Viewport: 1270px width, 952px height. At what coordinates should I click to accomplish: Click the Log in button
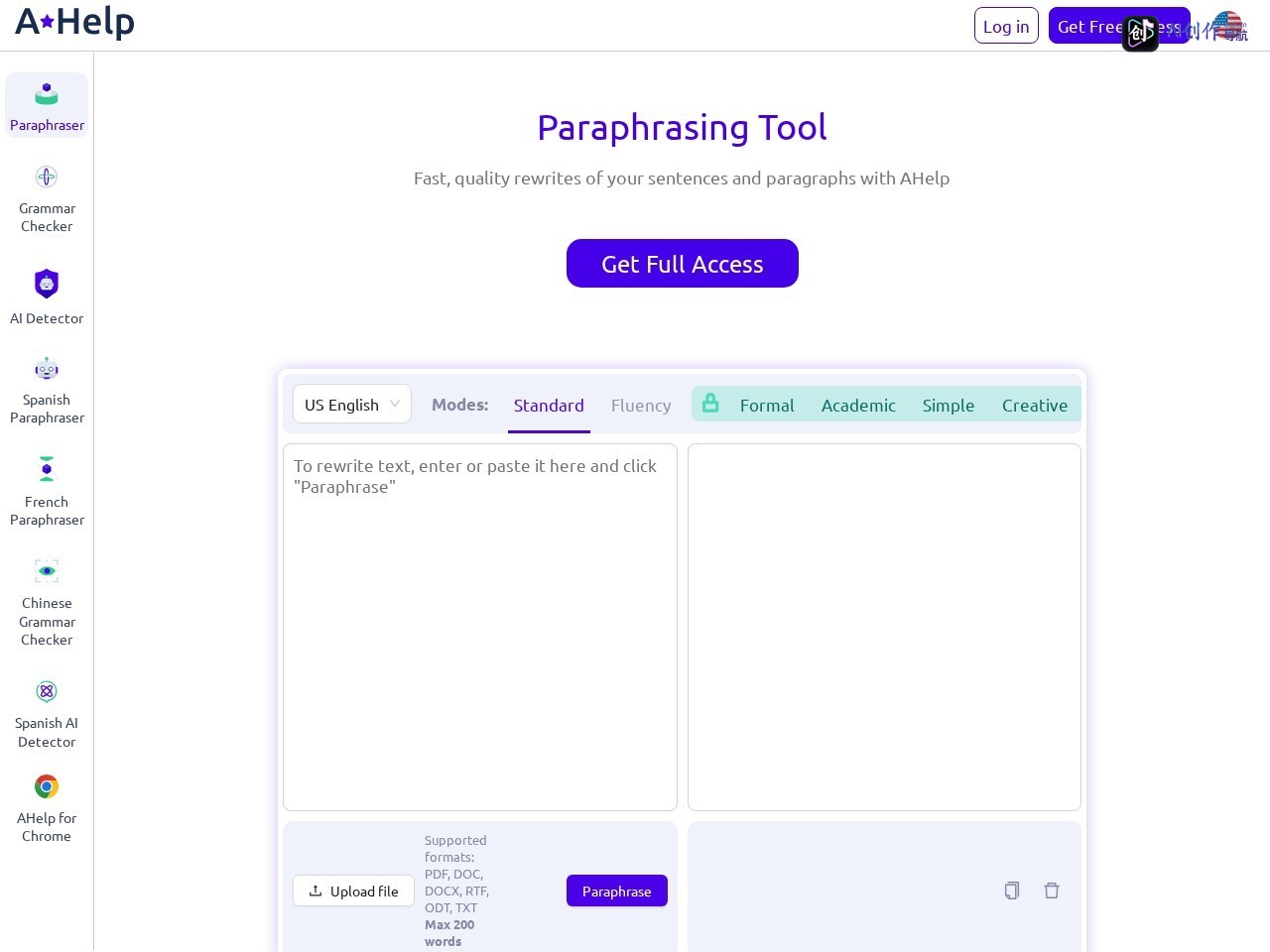(1006, 26)
